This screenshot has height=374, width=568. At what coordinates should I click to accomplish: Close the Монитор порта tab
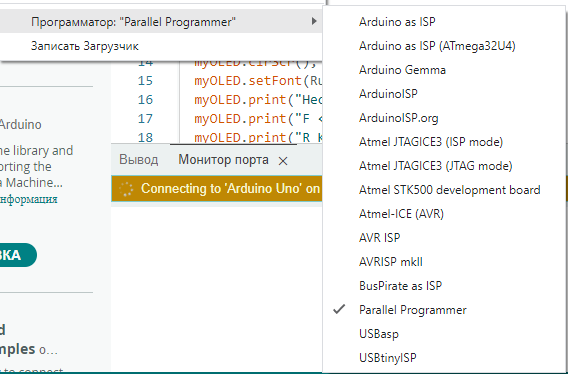(x=283, y=161)
